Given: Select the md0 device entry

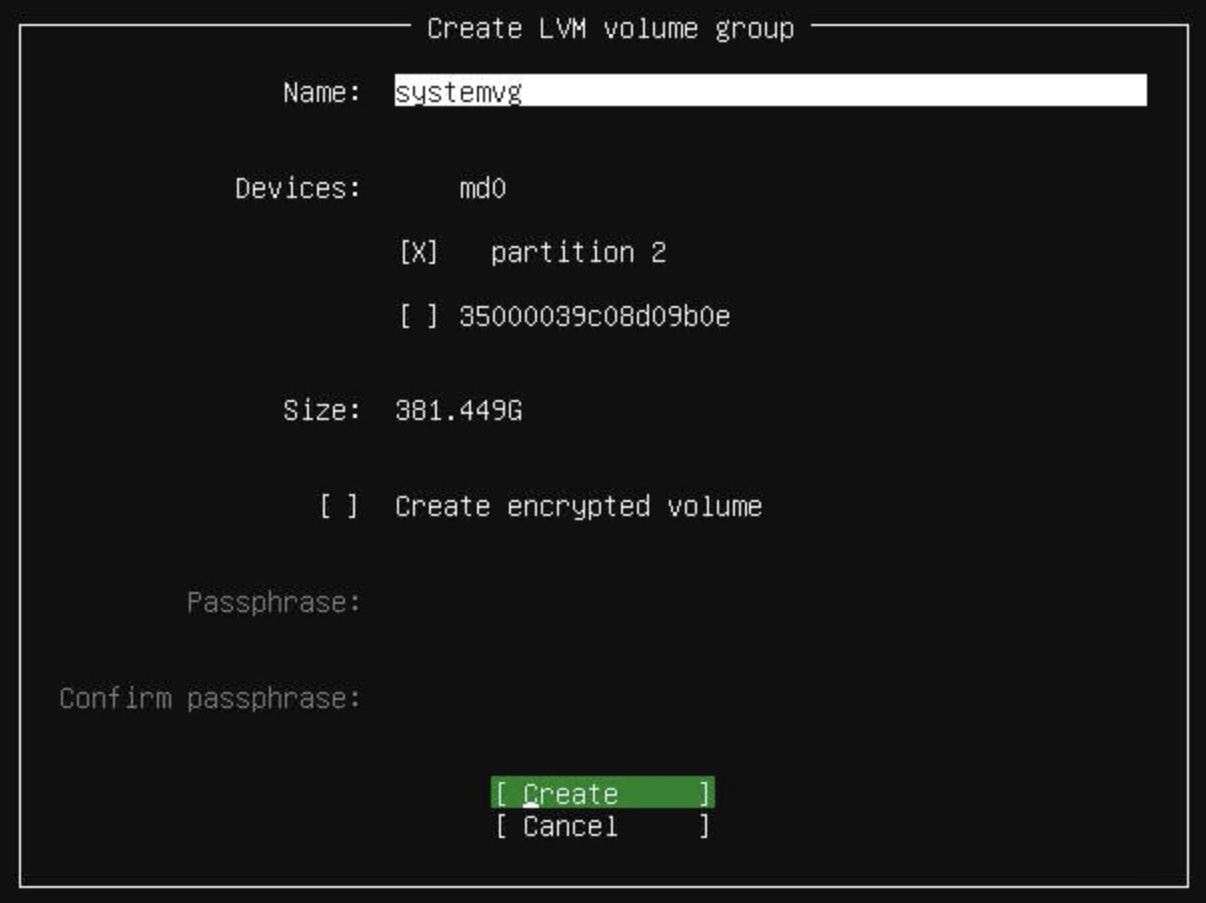Looking at the screenshot, I should click(482, 189).
